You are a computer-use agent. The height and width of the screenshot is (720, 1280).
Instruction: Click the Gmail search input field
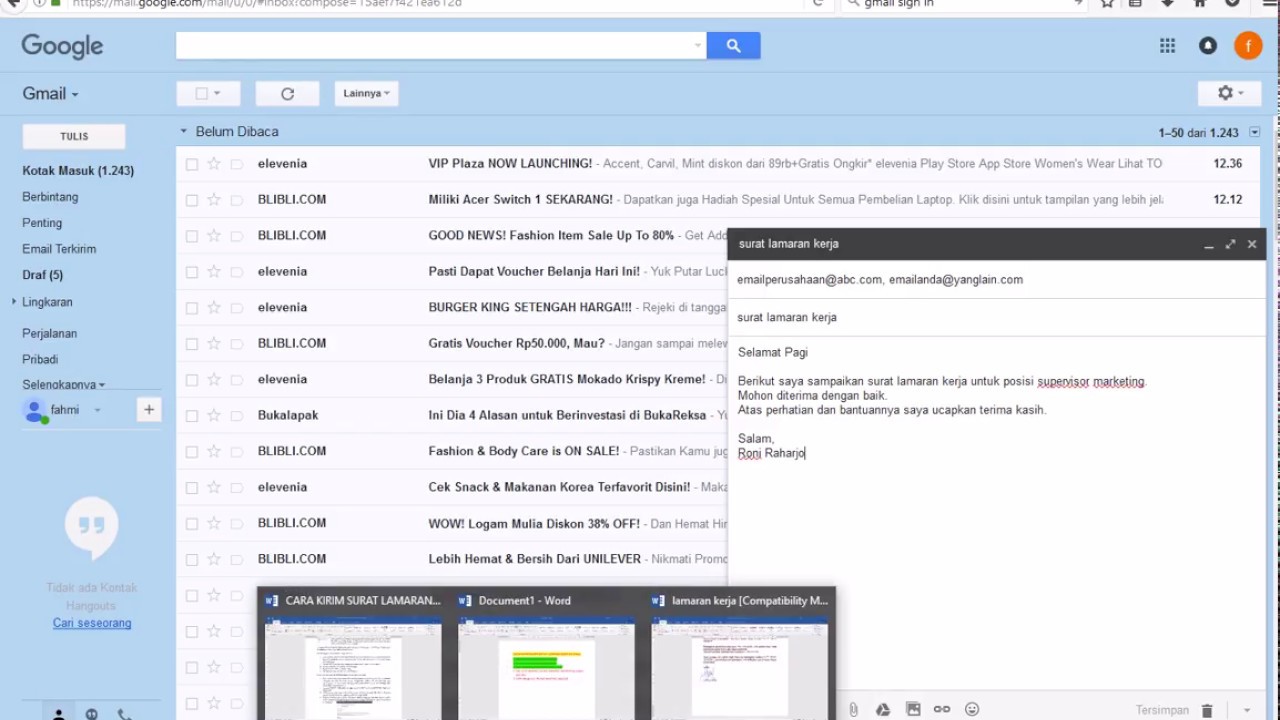[x=433, y=45]
